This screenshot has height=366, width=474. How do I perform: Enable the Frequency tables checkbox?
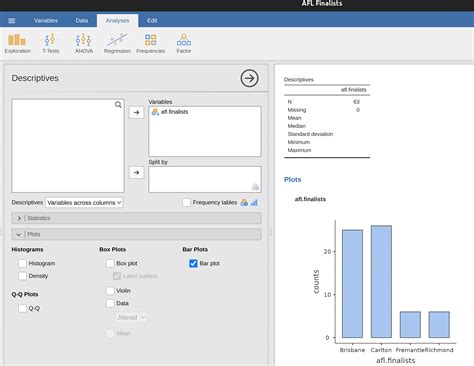(187, 202)
